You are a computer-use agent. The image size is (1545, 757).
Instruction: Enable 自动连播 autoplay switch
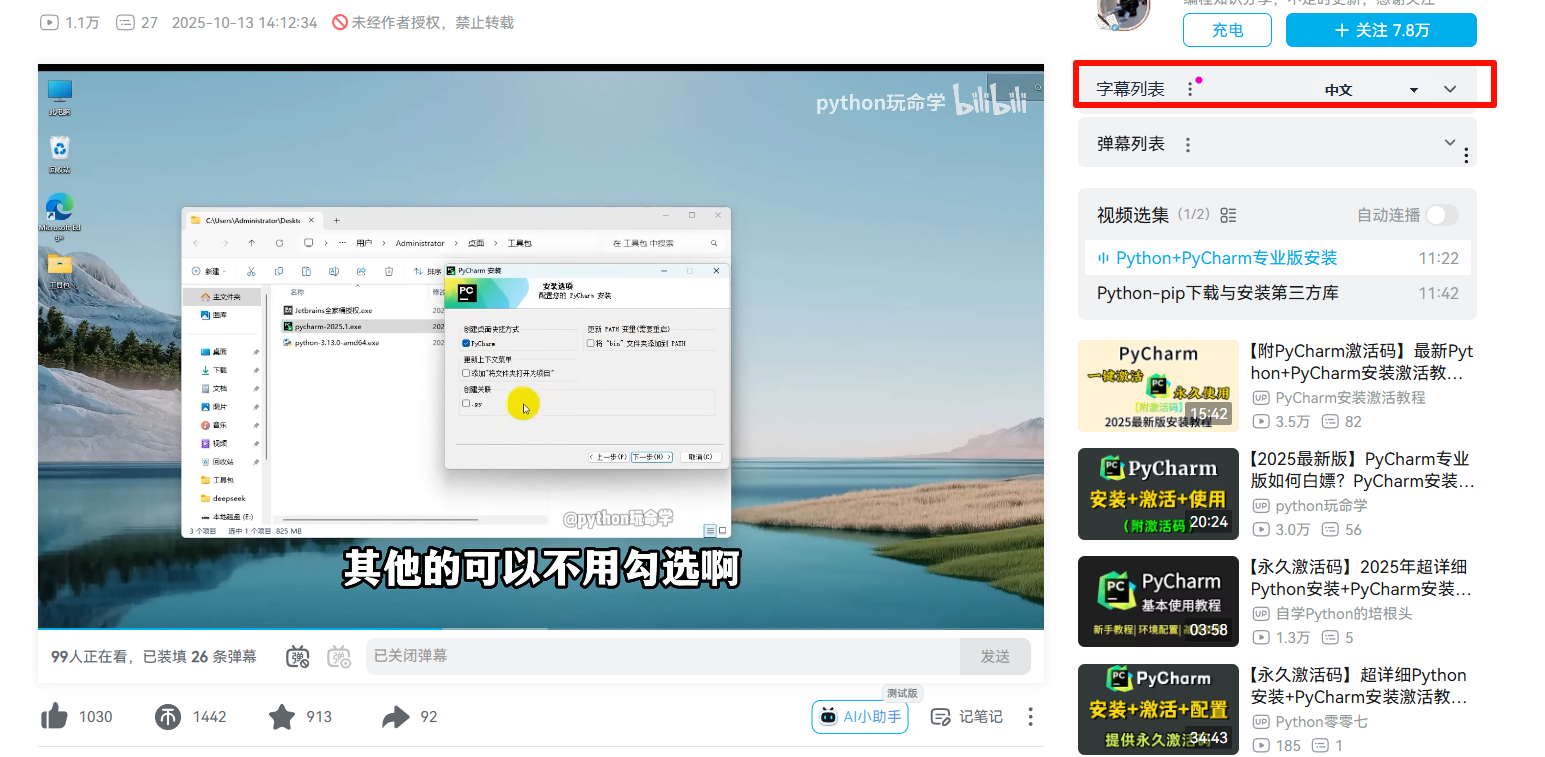1442,215
